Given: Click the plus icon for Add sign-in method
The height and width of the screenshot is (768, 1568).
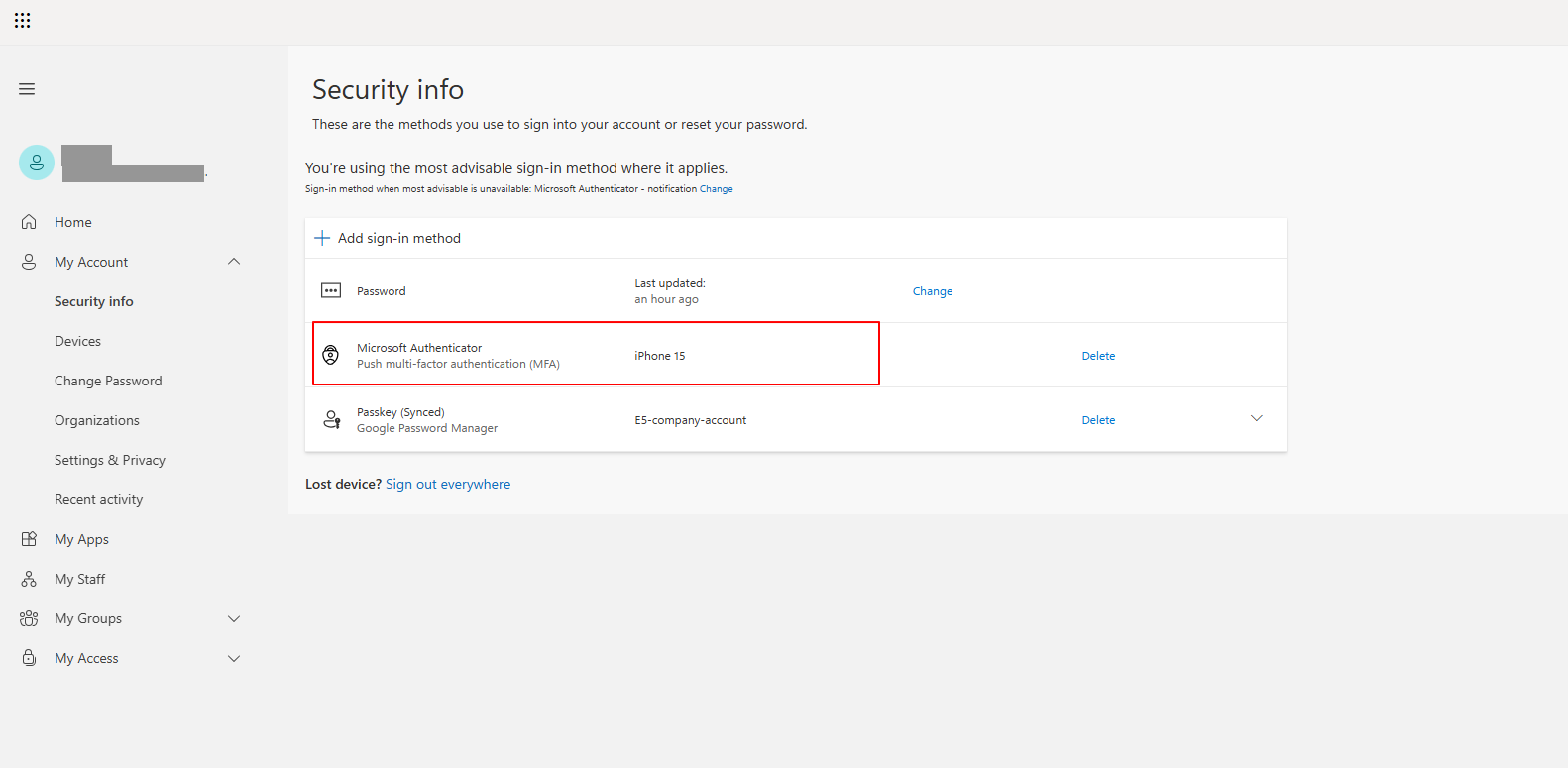Looking at the screenshot, I should tap(322, 238).
